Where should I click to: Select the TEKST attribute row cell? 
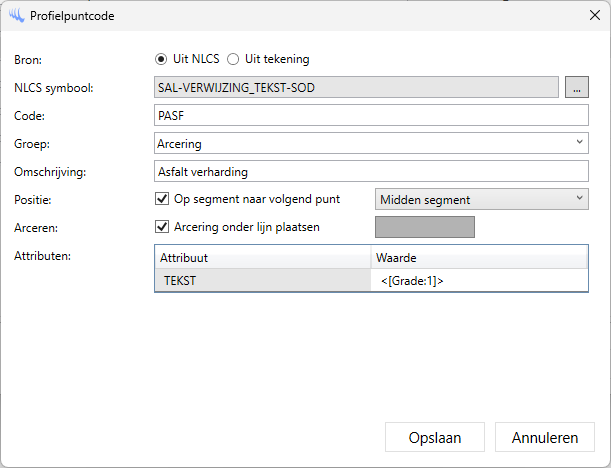pos(262,281)
